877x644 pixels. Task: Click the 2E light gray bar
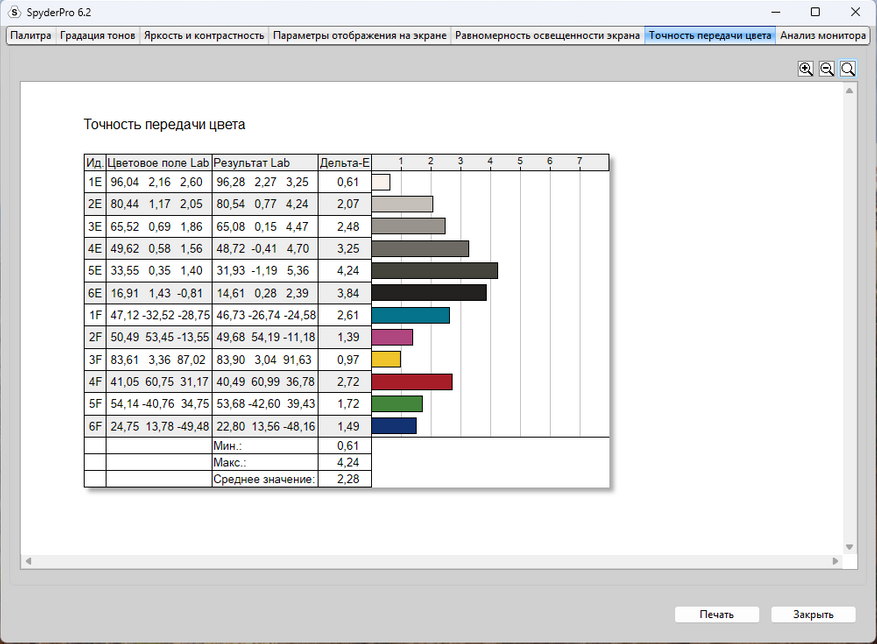coord(402,204)
